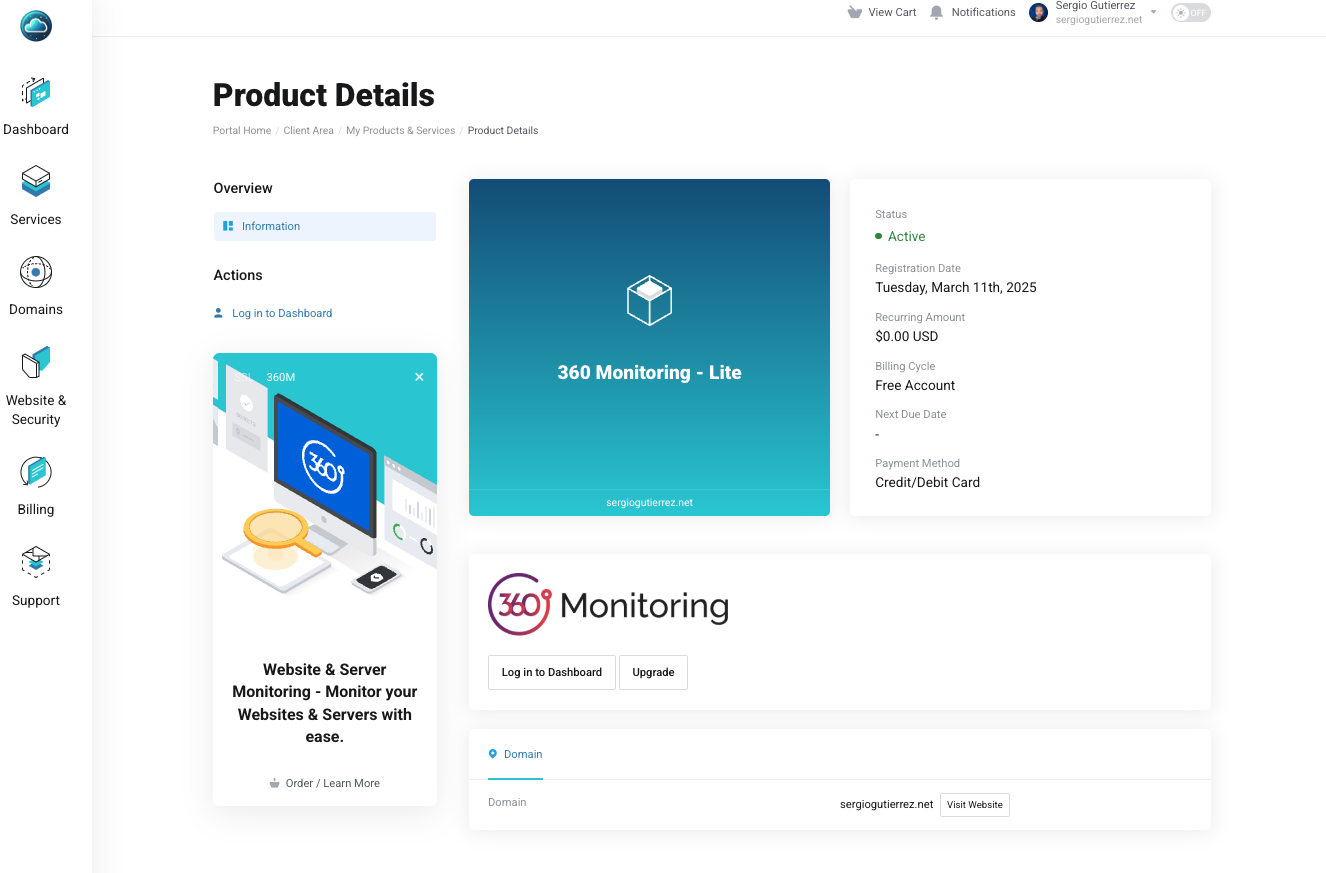The height and width of the screenshot is (873, 1326).
Task: Open the Services sidebar icon
Action: click(x=36, y=182)
